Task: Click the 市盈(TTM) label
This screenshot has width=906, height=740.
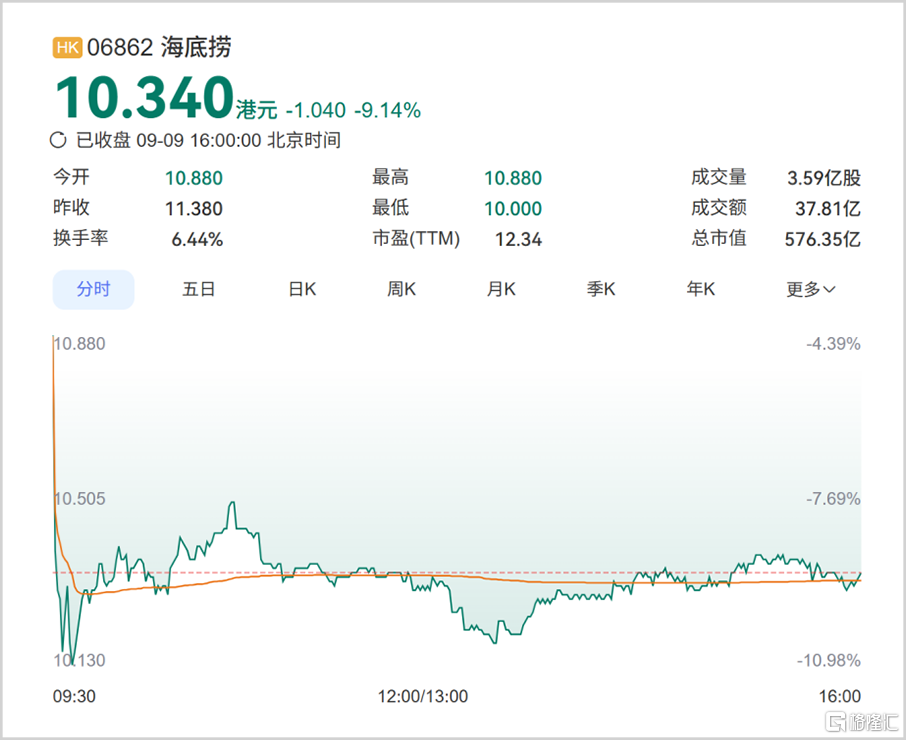Action: click(416, 238)
